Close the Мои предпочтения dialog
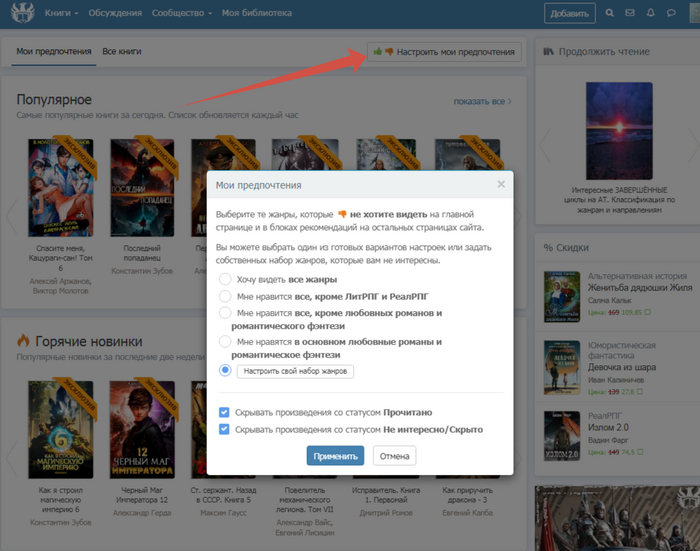The width and height of the screenshot is (700, 551). click(x=501, y=184)
